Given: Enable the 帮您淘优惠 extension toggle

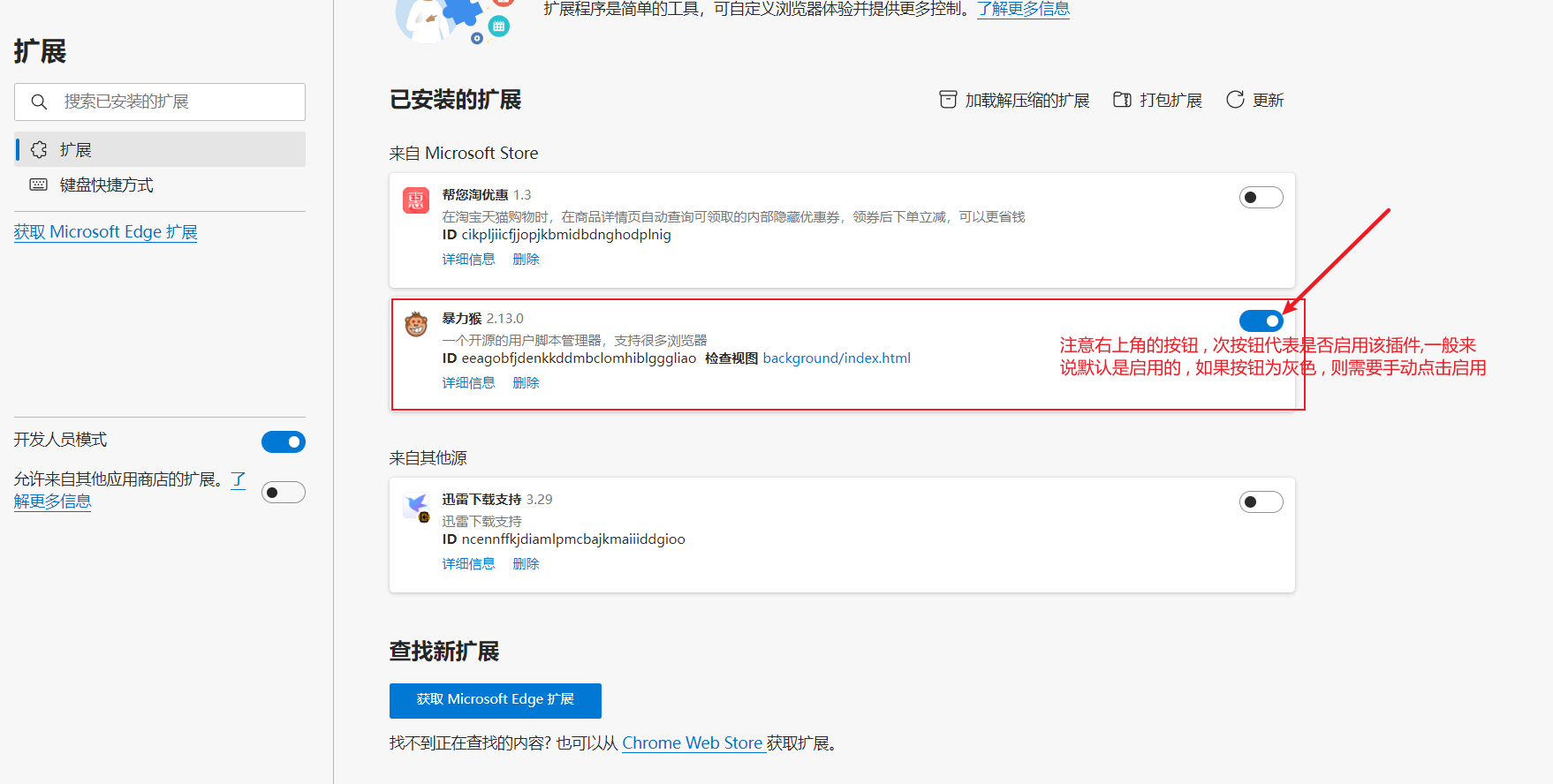Looking at the screenshot, I should tap(1261, 198).
